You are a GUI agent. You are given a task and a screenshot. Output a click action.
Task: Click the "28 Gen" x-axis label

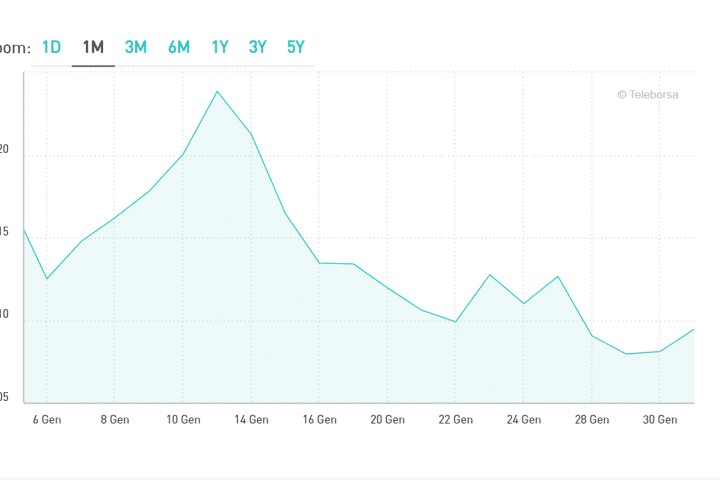click(592, 420)
